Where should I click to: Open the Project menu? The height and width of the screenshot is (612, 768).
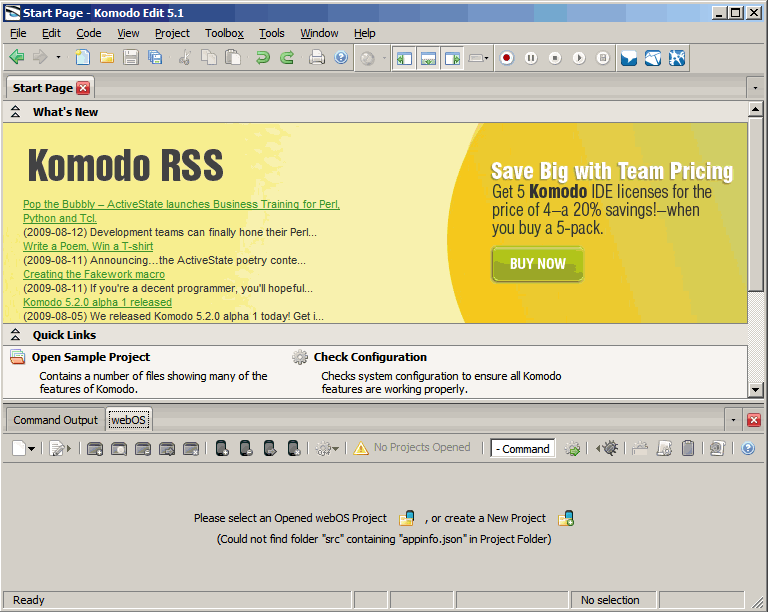pos(172,33)
